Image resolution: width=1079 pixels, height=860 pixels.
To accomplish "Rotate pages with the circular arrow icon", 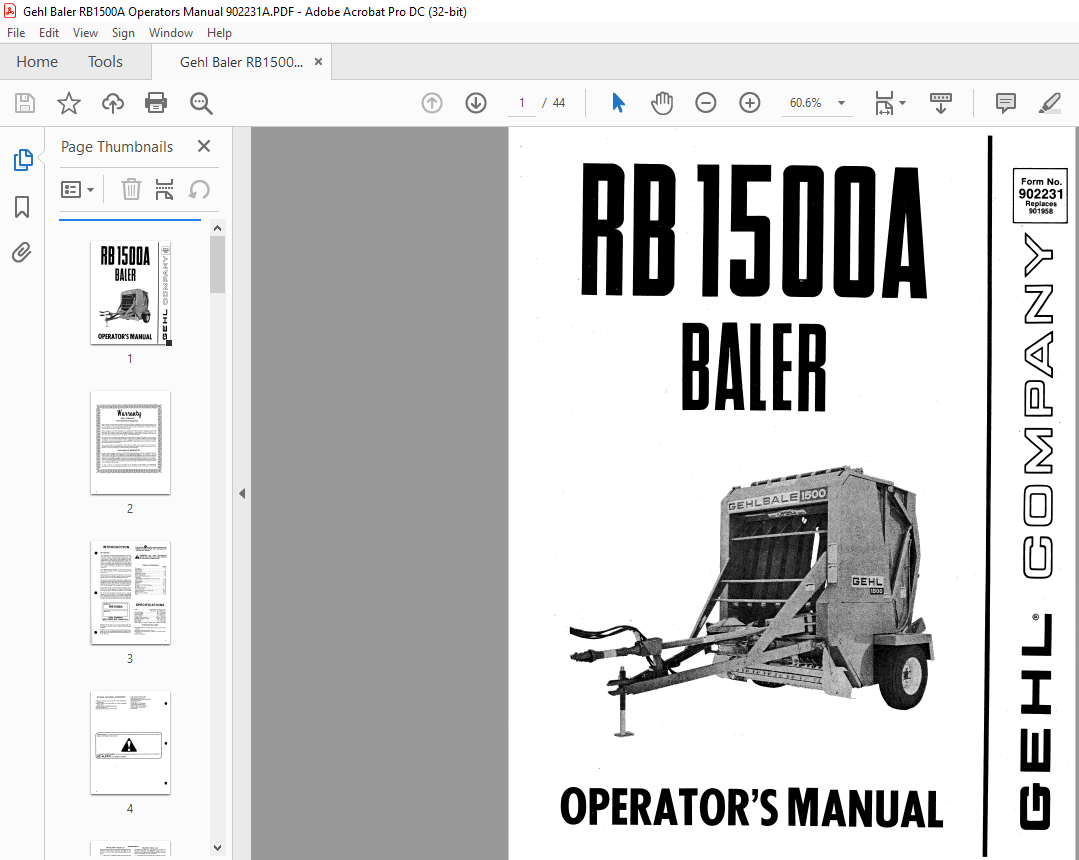I will (x=199, y=189).
